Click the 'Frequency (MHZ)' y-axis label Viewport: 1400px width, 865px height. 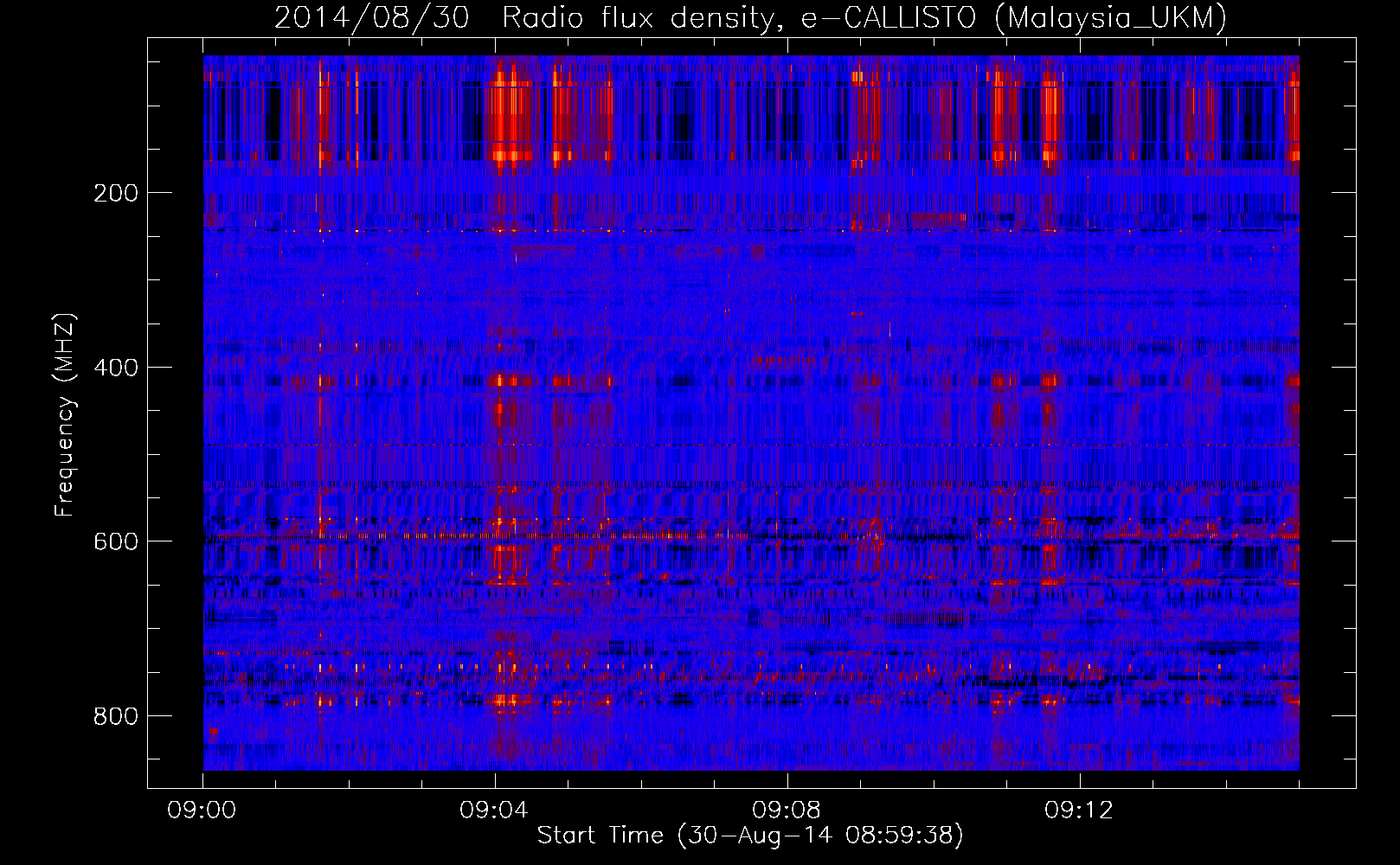point(65,415)
